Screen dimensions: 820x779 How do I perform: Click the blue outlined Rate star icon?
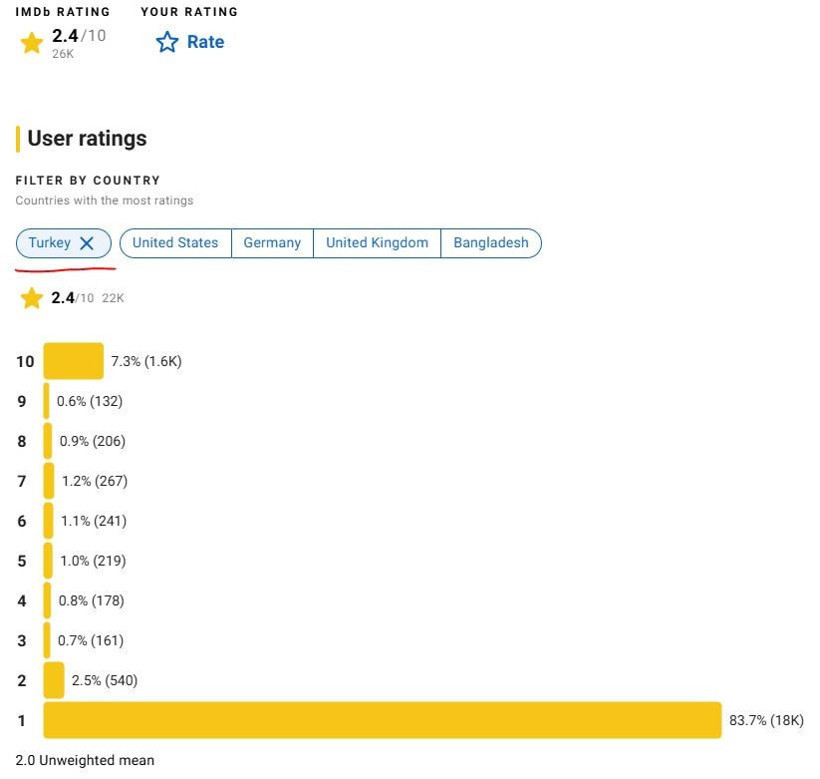pyautogui.click(x=167, y=42)
